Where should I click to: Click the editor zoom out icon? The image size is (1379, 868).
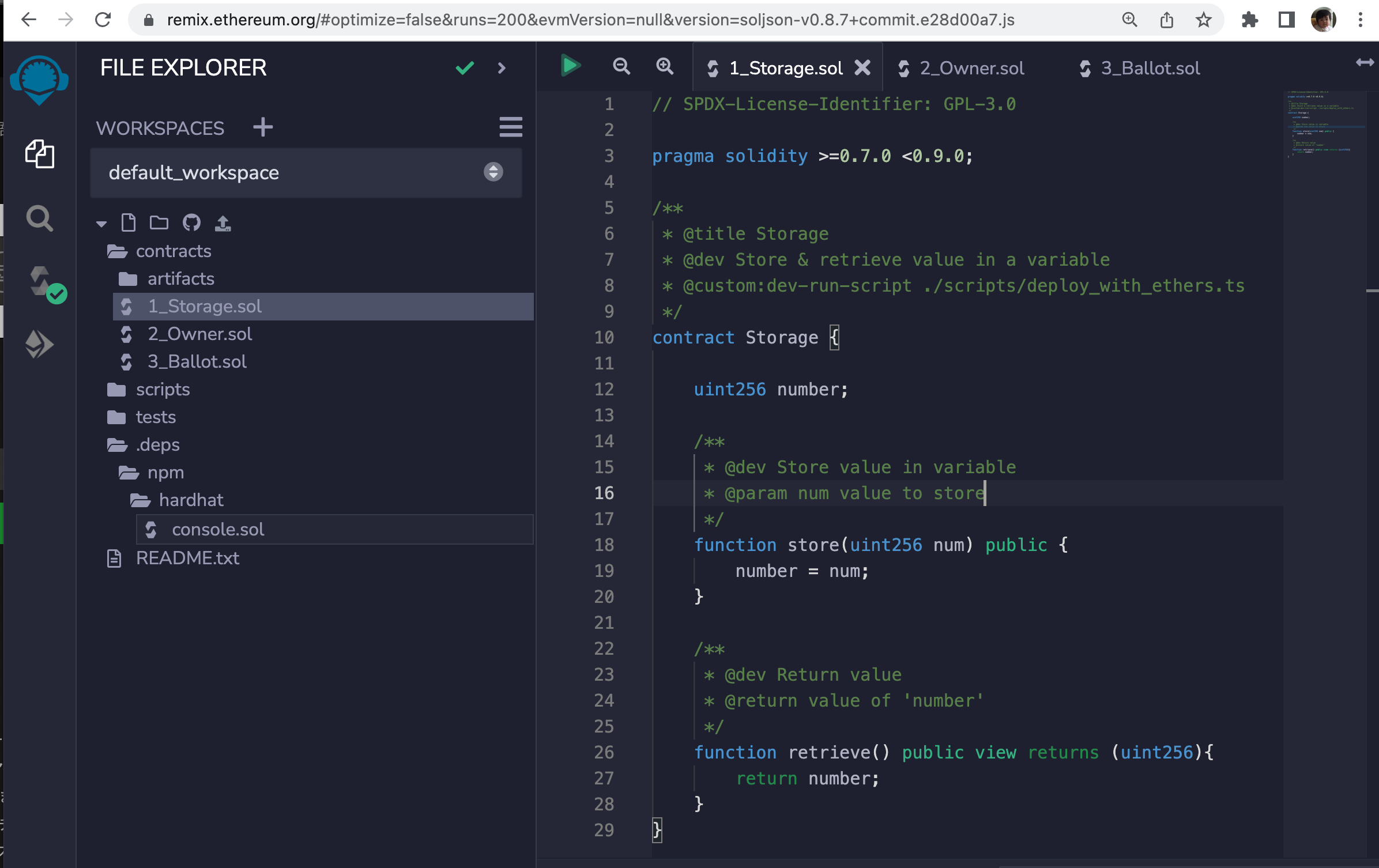point(621,67)
